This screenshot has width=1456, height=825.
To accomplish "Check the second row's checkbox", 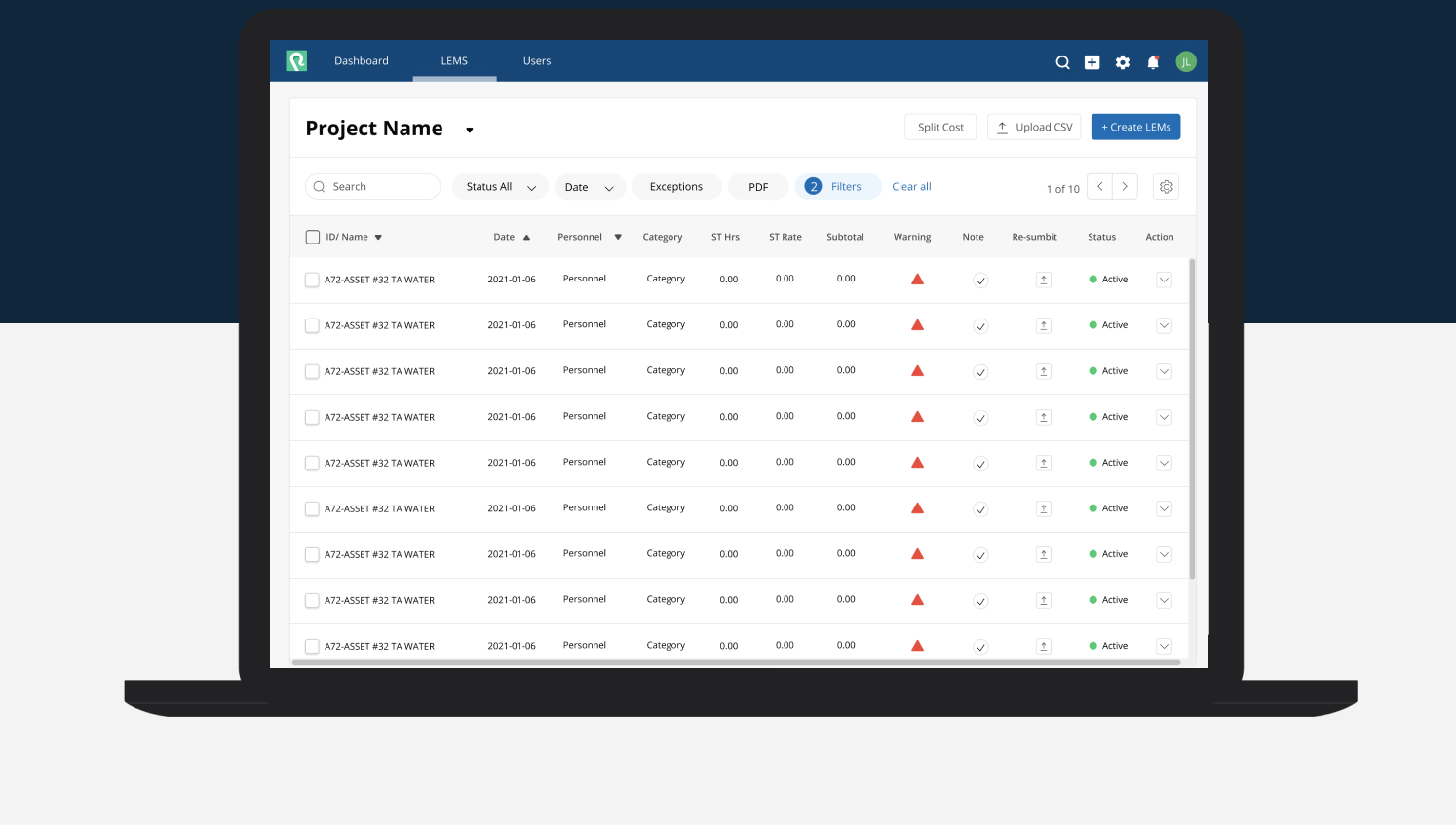I will click(x=312, y=325).
